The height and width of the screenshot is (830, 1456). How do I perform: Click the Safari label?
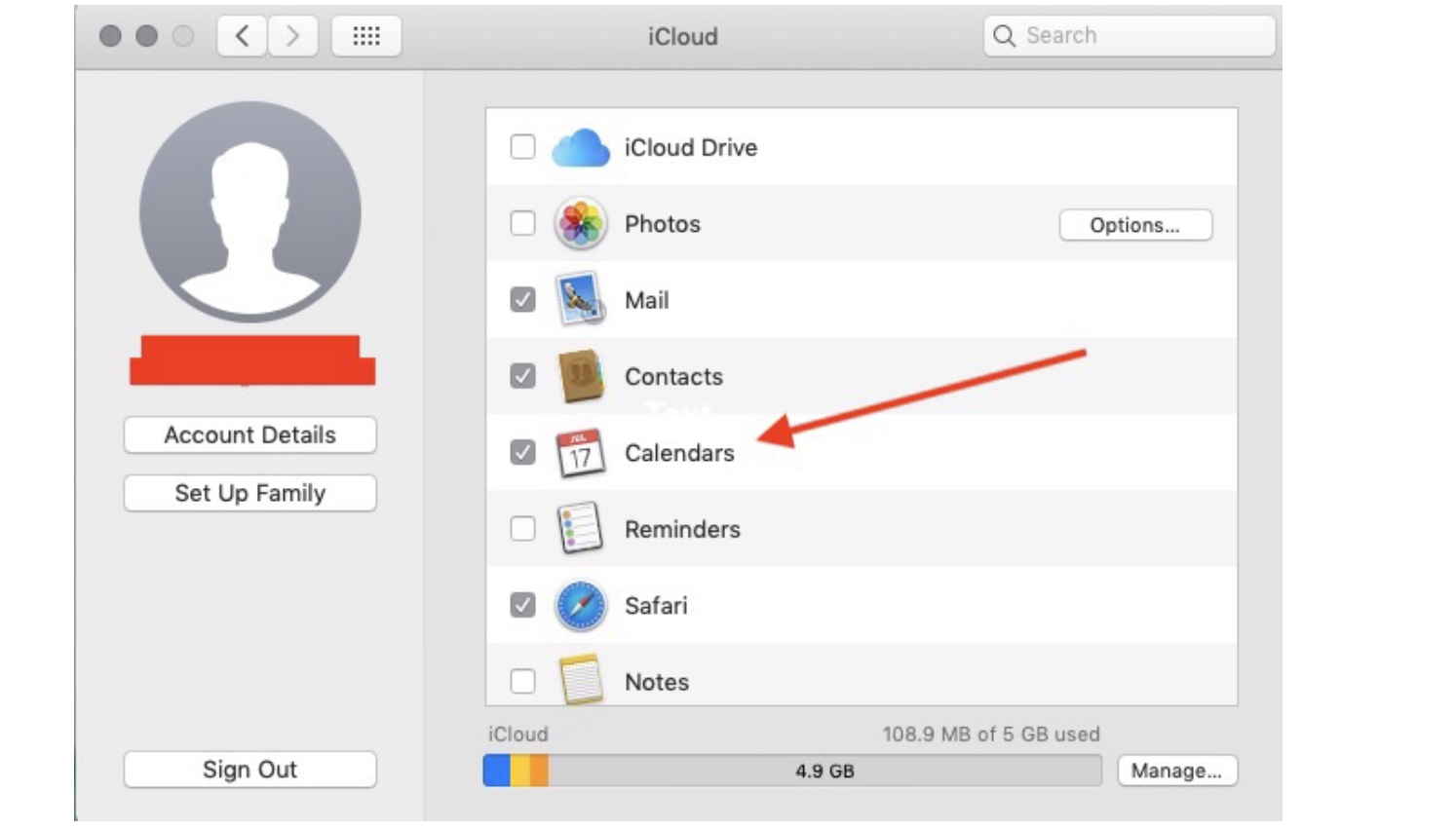[x=657, y=606]
